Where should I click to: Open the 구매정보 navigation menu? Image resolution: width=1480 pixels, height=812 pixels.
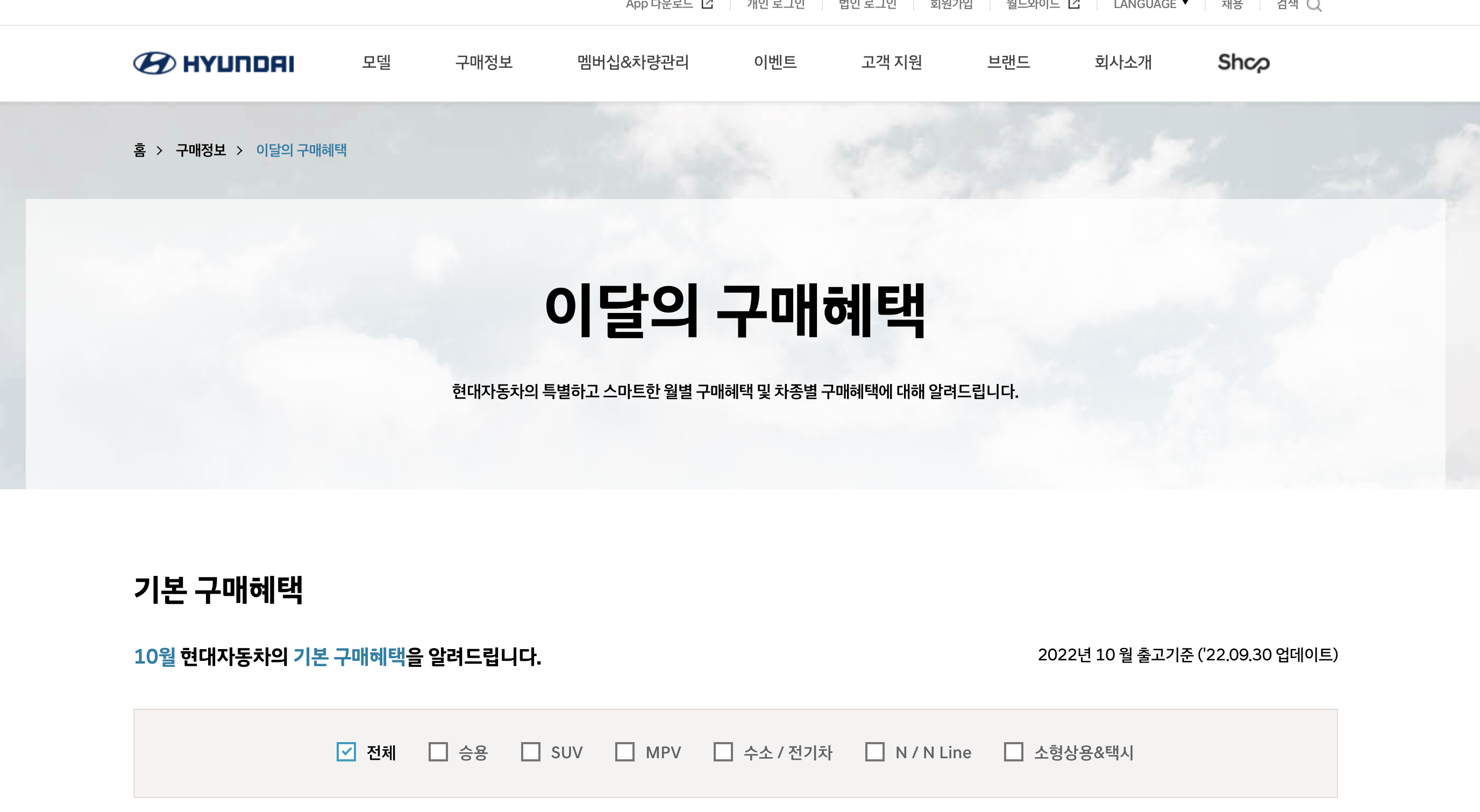[484, 62]
